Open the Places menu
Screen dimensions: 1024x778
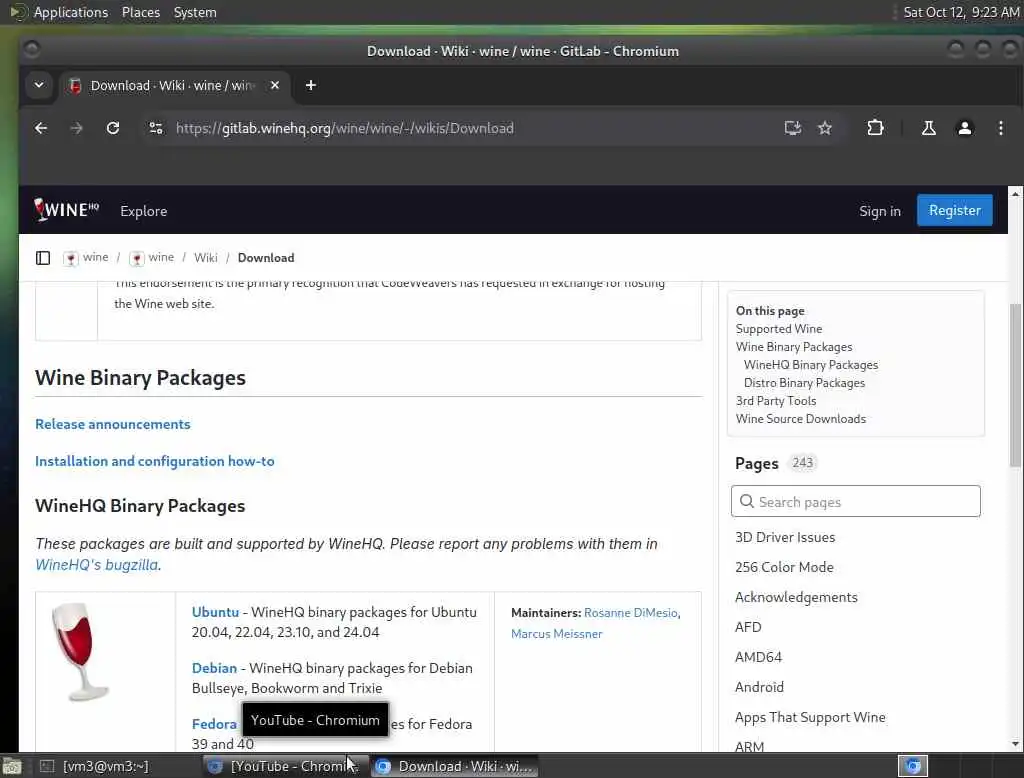coord(141,12)
